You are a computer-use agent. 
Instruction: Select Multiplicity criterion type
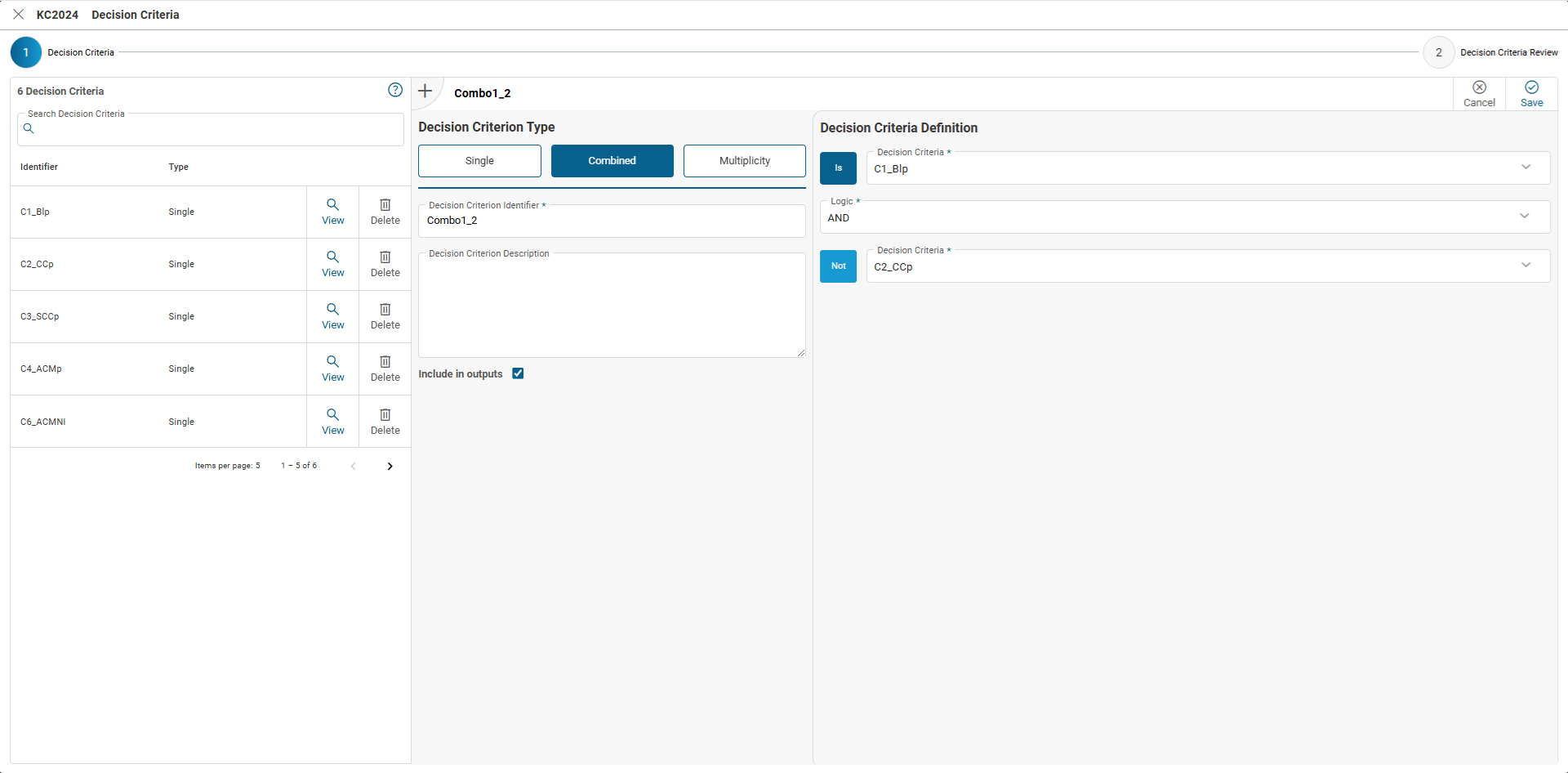click(x=745, y=161)
